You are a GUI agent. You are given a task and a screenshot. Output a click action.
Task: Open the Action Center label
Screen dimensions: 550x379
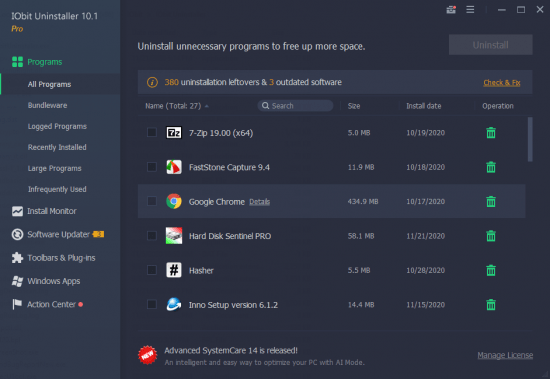[52, 304]
